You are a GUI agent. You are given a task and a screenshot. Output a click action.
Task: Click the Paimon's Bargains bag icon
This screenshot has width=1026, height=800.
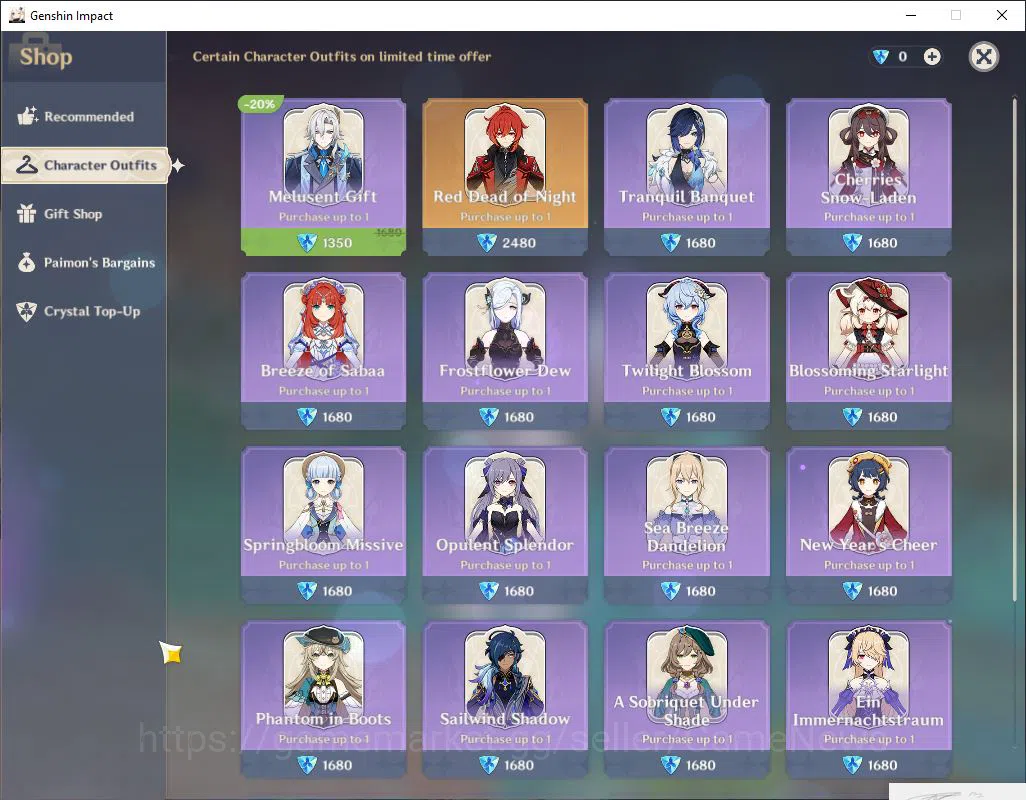pos(26,262)
